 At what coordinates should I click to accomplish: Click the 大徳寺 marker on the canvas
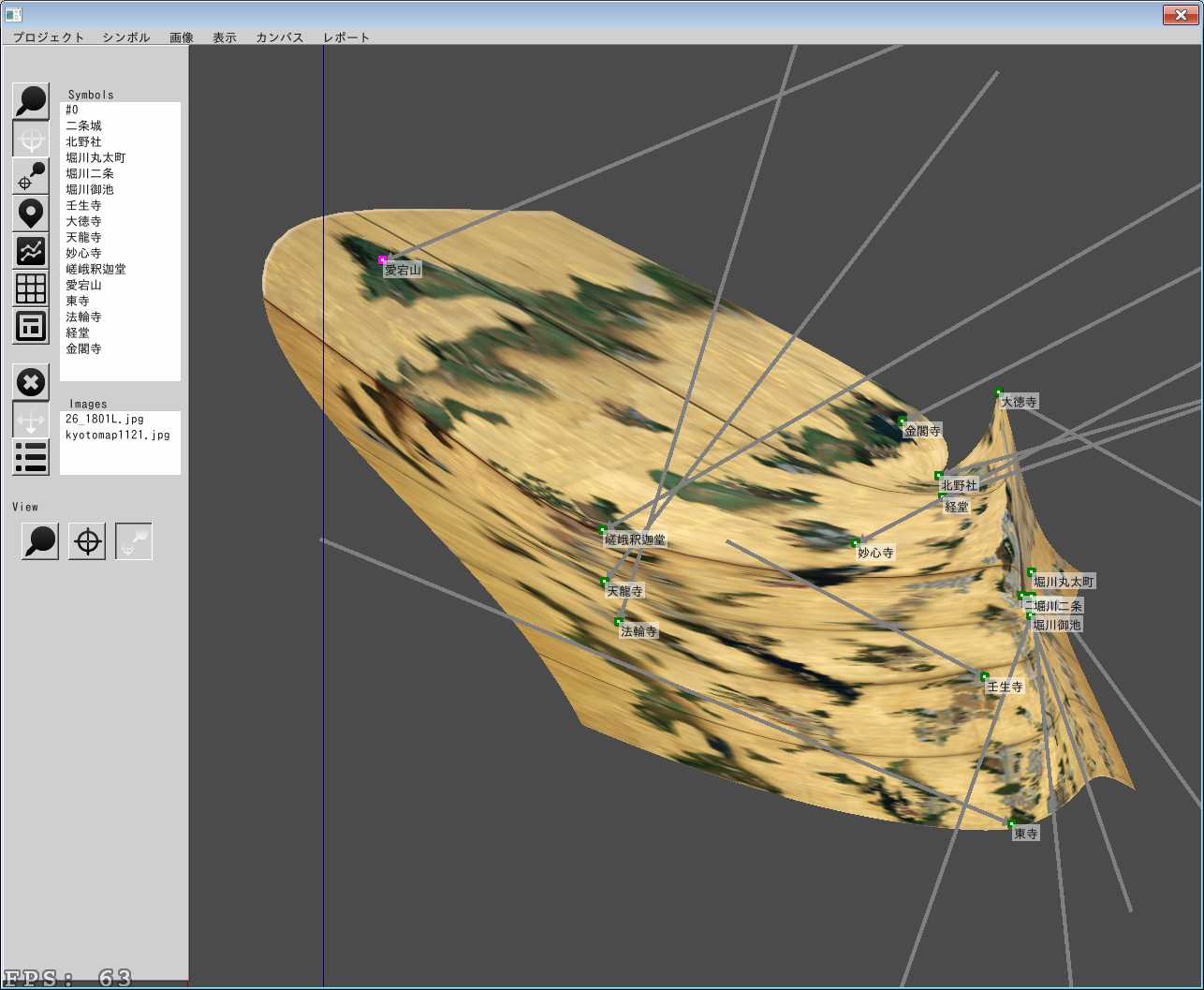point(999,392)
